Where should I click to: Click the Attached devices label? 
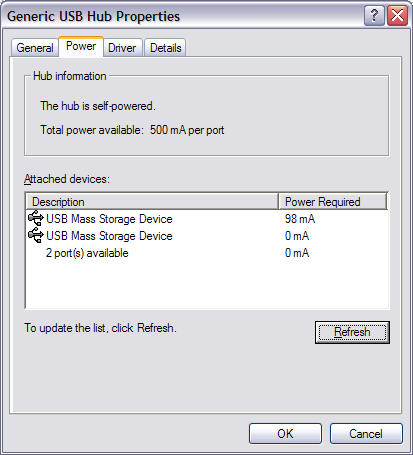[x=67, y=179]
